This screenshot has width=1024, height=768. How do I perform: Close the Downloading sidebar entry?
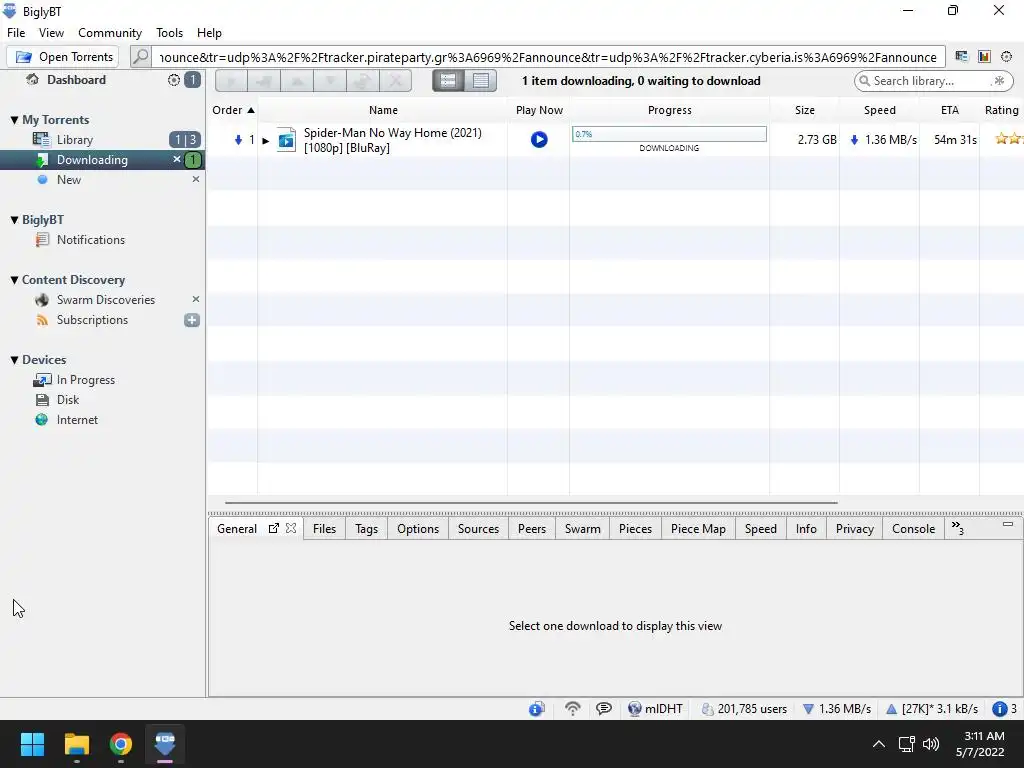(176, 159)
